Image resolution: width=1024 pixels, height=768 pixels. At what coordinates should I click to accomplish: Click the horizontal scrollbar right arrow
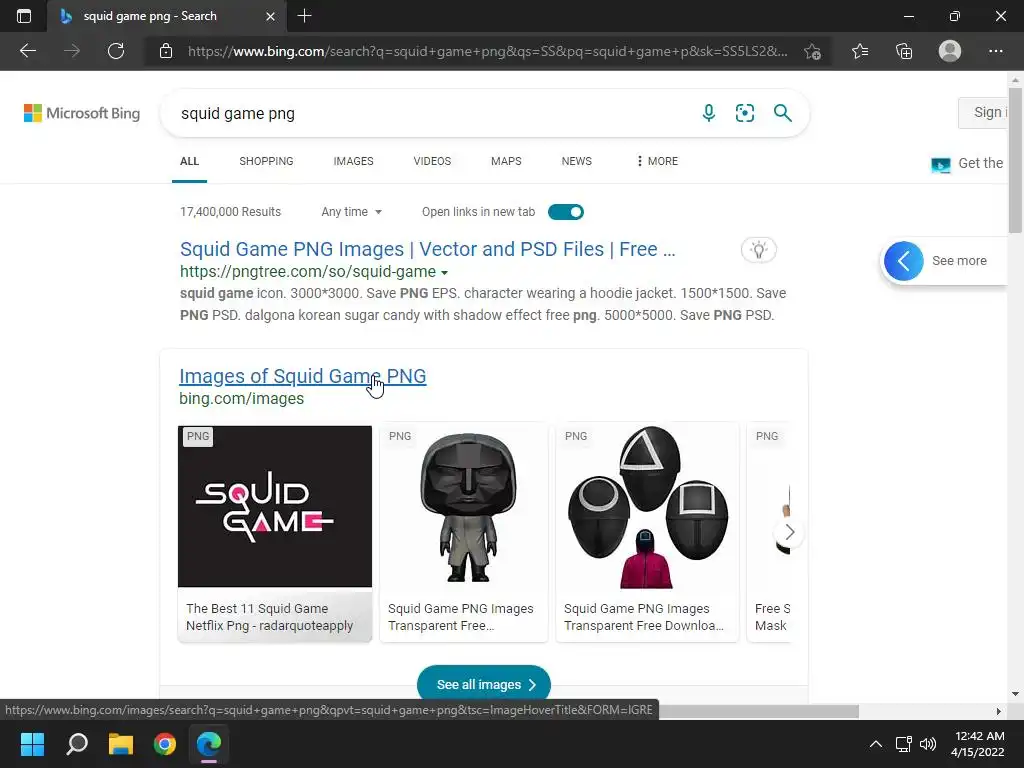pos(999,711)
